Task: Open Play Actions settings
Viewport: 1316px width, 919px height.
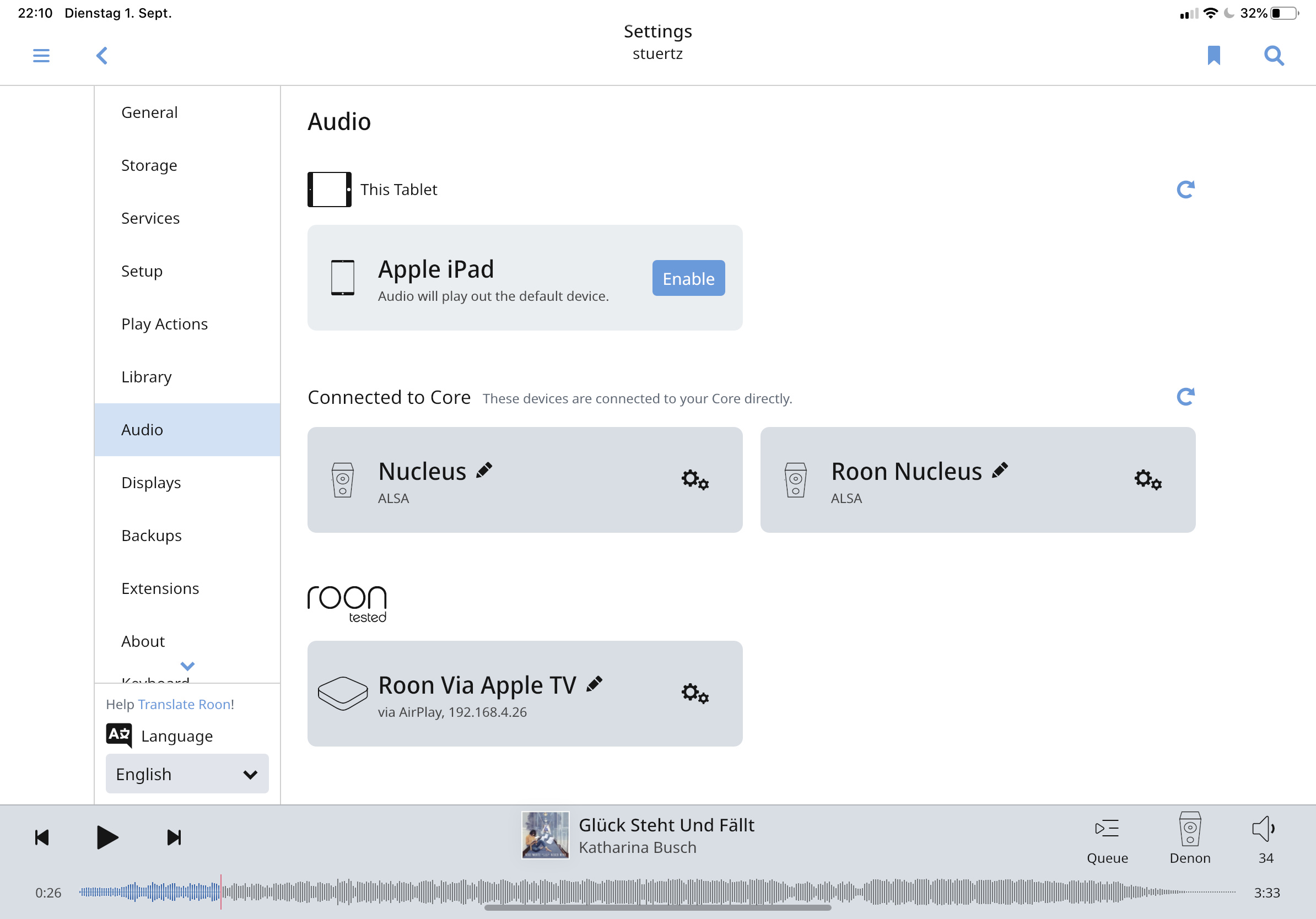Action: 187,325
